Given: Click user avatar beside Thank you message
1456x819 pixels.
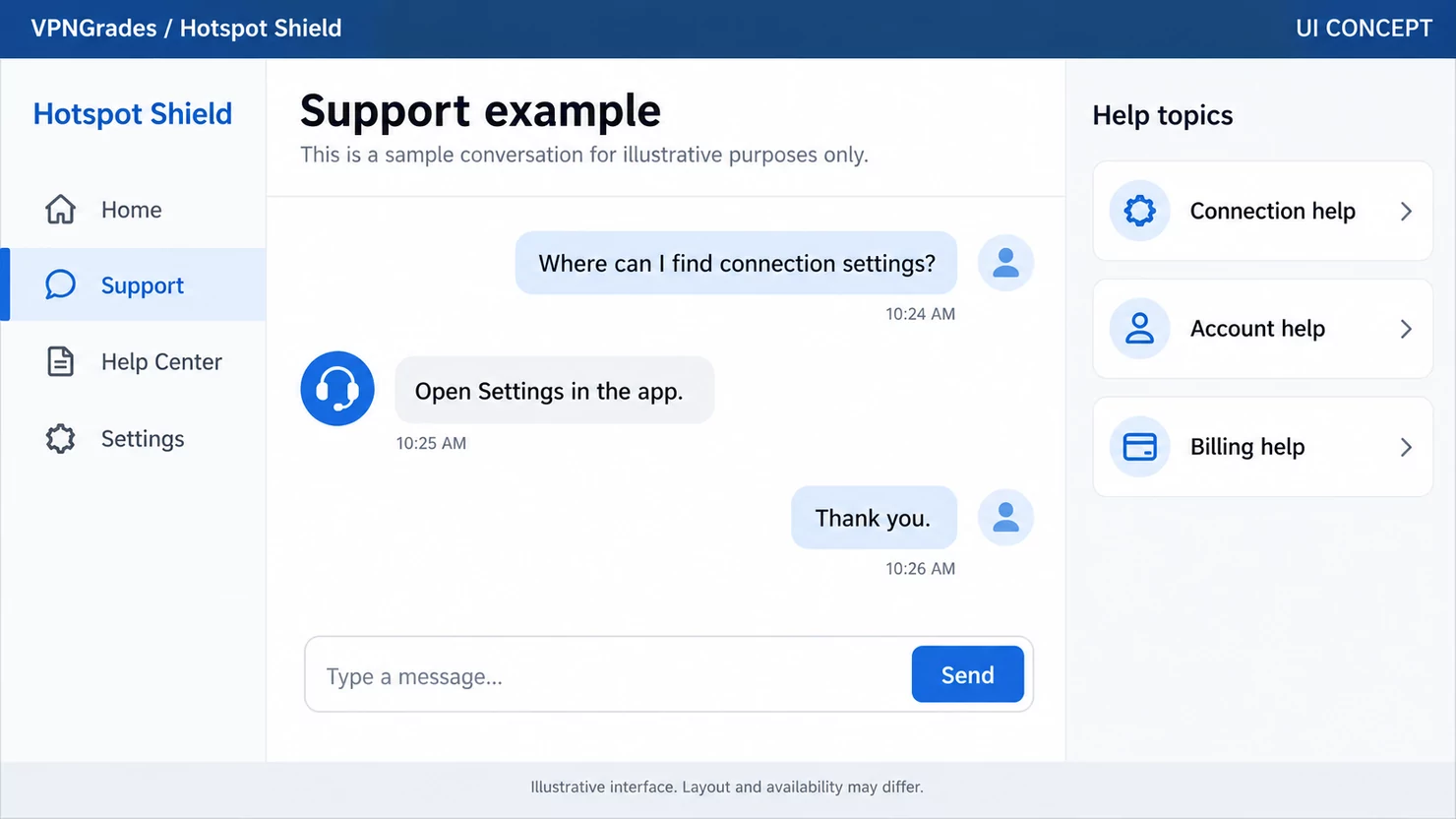Looking at the screenshot, I should pyautogui.click(x=1005, y=518).
